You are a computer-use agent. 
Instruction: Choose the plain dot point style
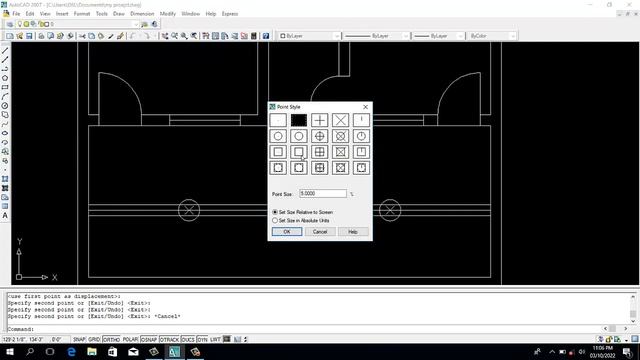point(278,120)
